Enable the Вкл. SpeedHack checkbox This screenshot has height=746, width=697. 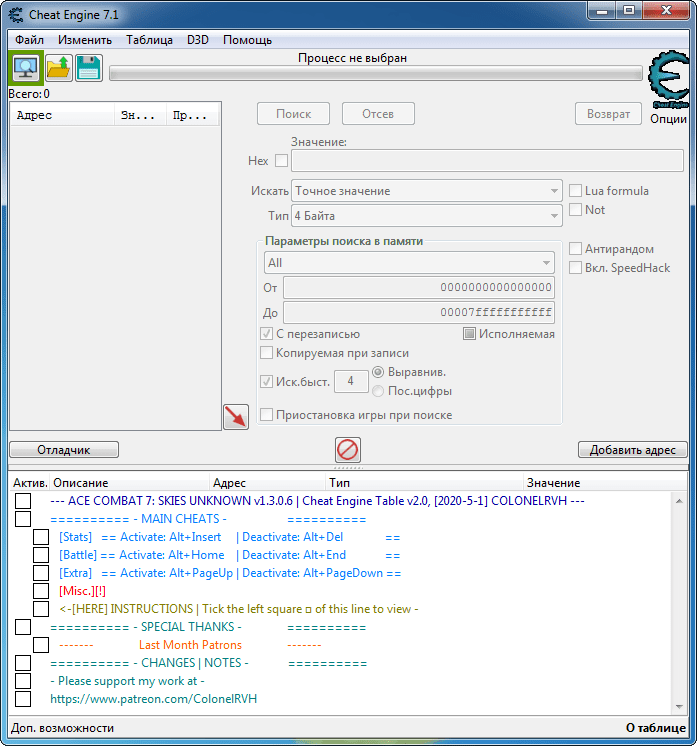(576, 268)
